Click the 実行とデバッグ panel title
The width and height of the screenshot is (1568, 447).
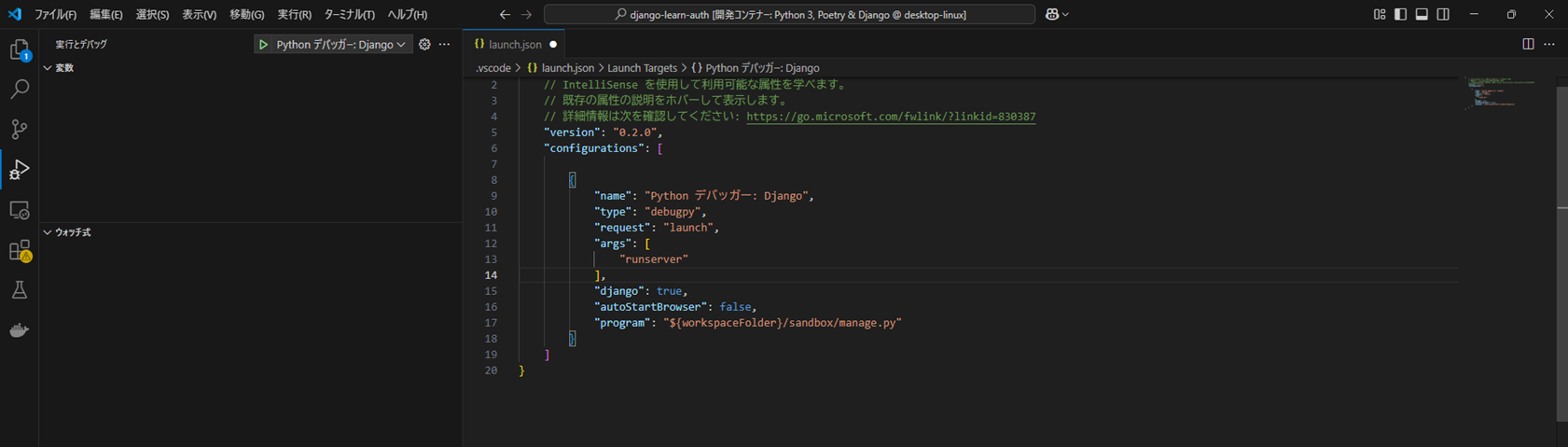coord(81,44)
